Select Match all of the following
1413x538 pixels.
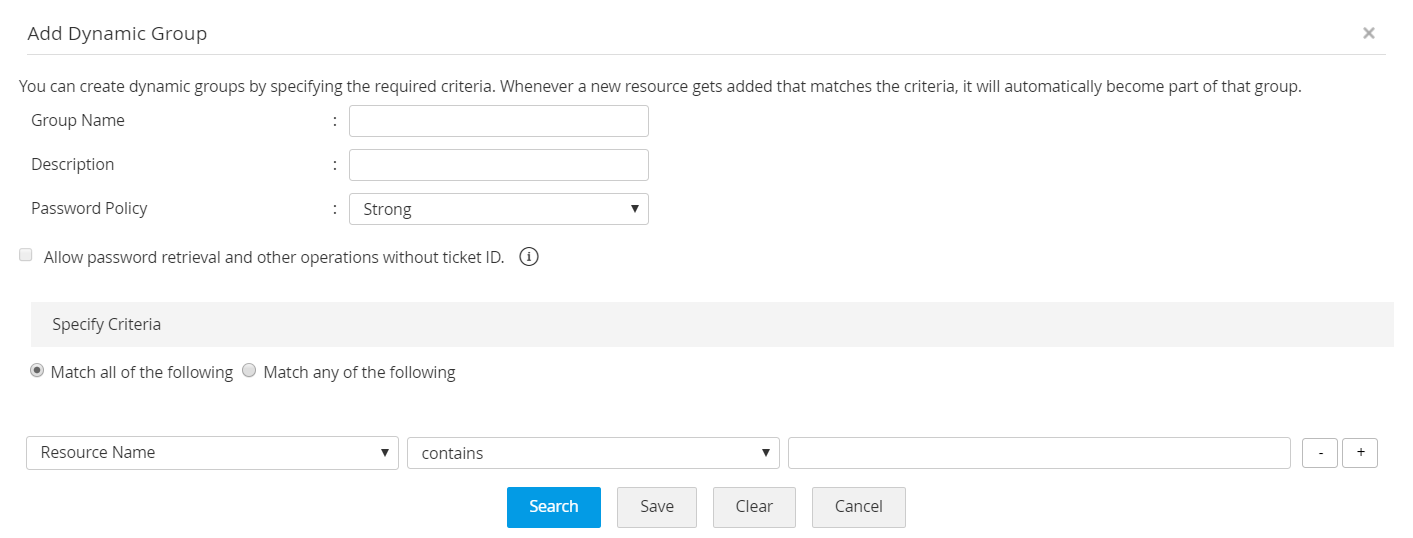37,371
